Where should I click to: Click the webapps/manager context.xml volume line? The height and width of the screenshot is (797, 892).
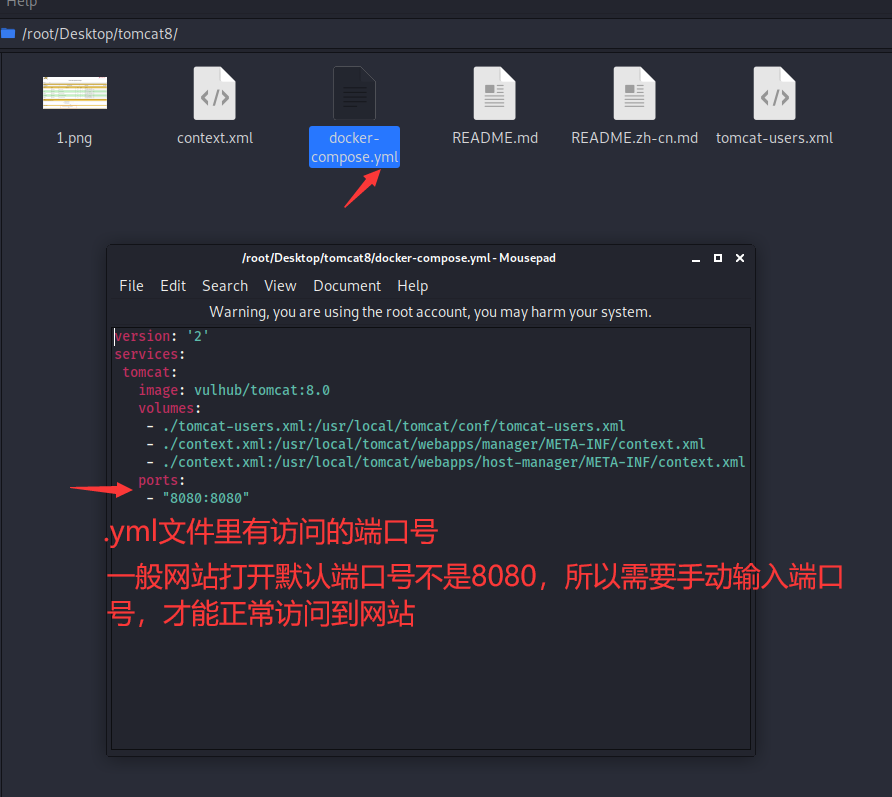coord(426,444)
